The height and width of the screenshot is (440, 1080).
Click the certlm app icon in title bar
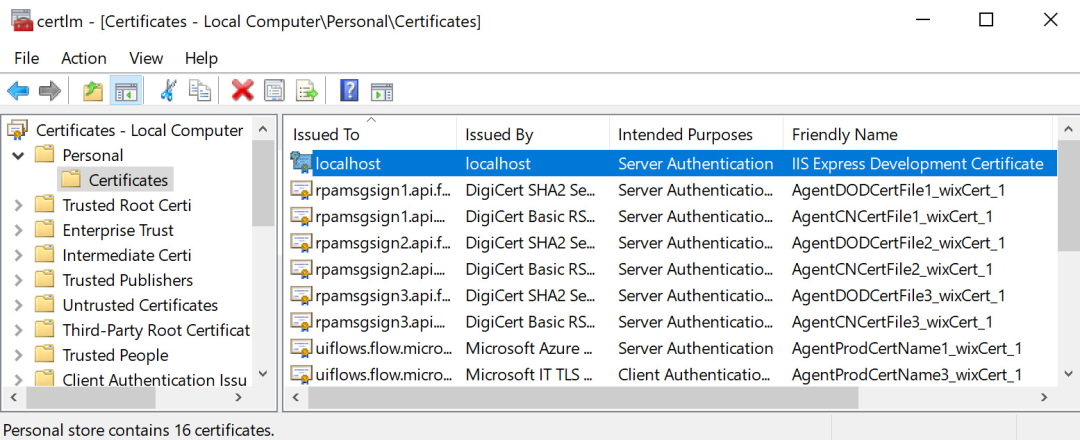coord(23,21)
